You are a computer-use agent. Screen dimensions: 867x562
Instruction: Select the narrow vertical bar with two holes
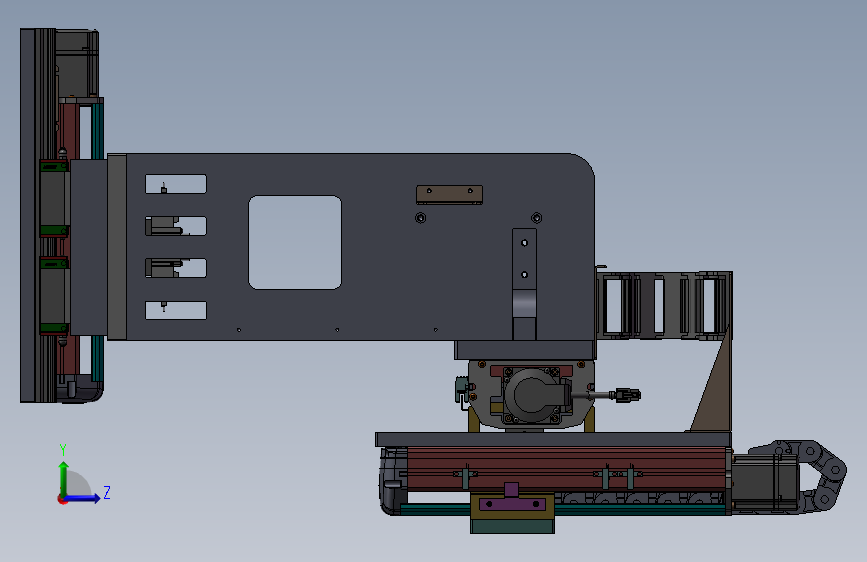(524, 284)
